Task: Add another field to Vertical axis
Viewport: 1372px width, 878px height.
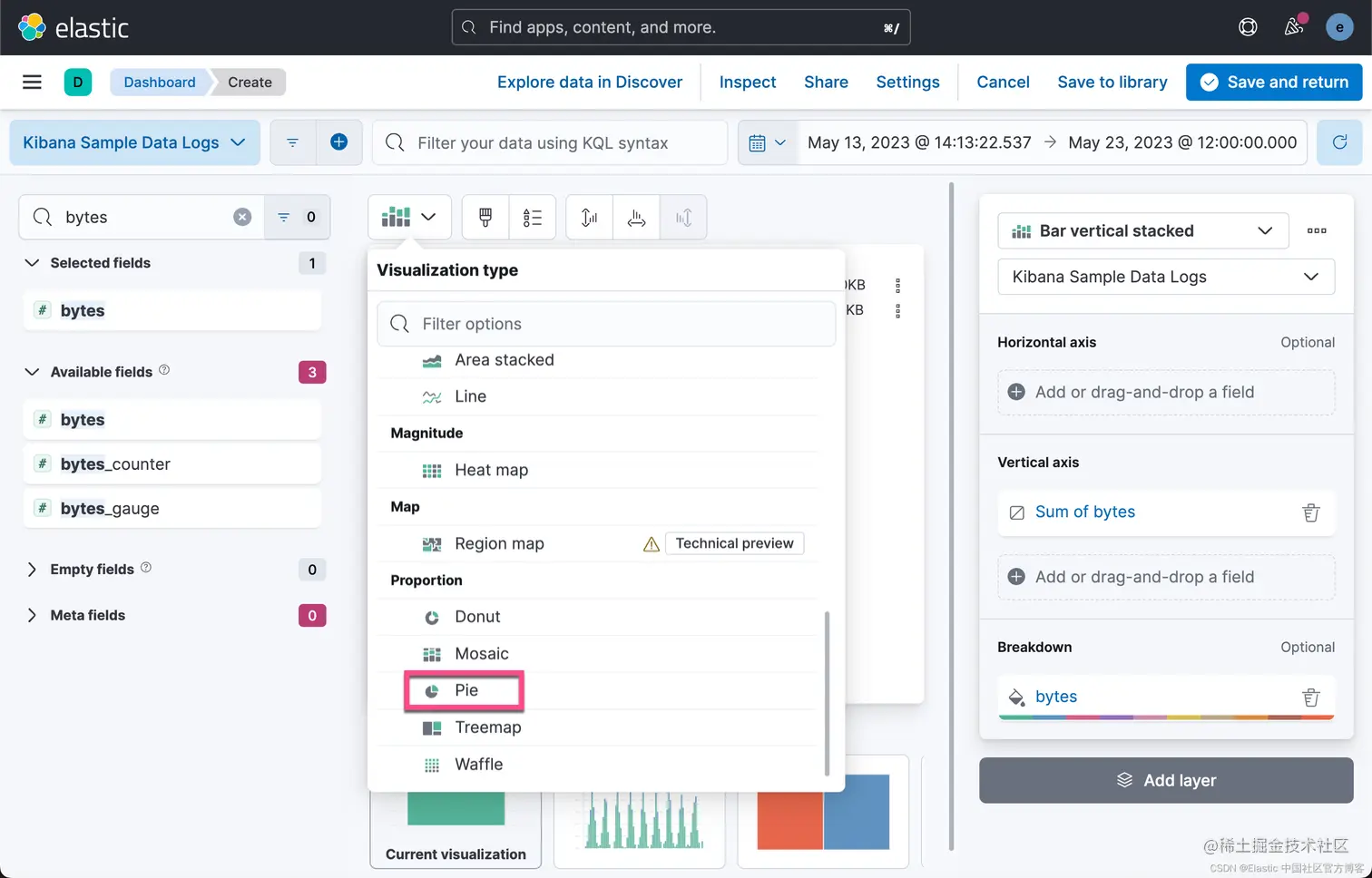Action: [x=1166, y=577]
